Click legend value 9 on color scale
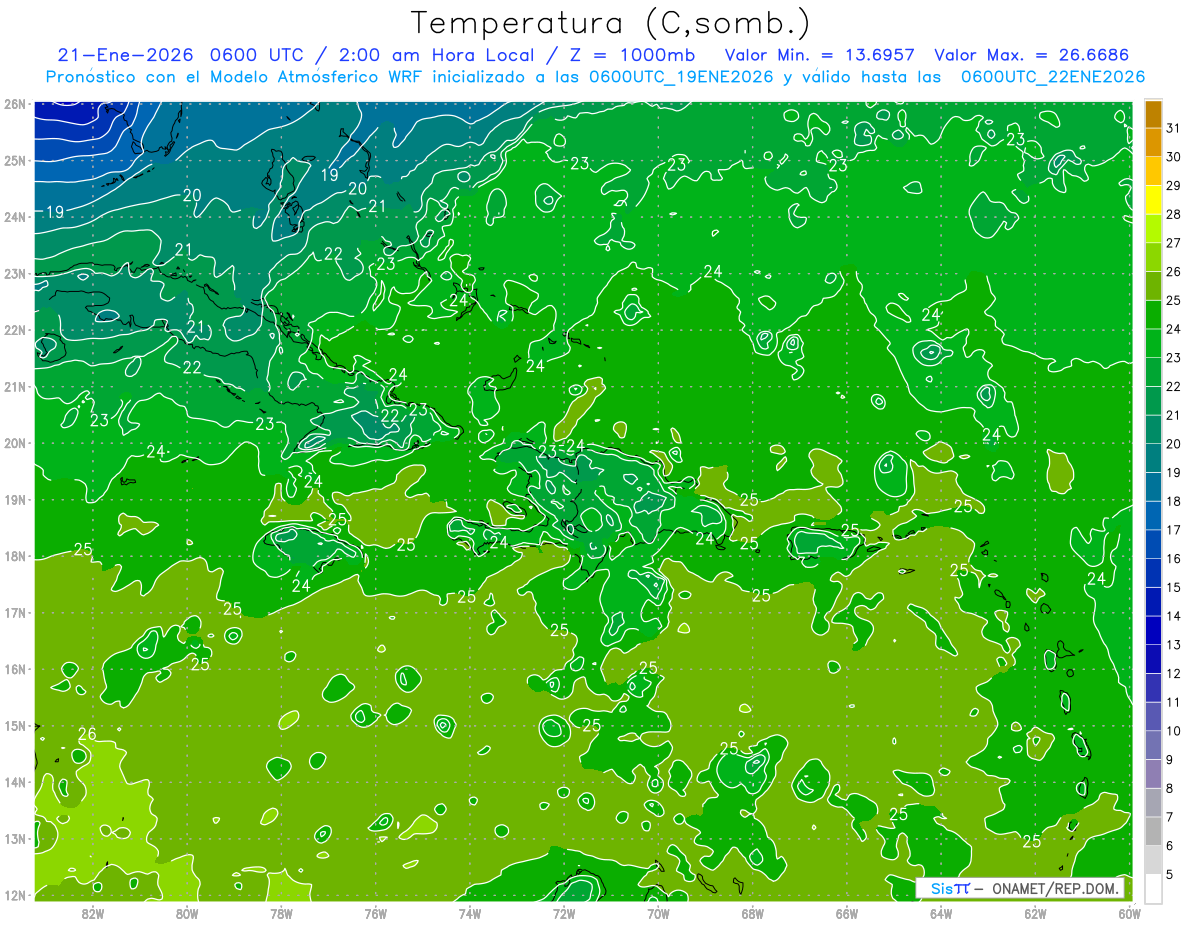Screen dimensions: 1200x927 [x=1171, y=760]
